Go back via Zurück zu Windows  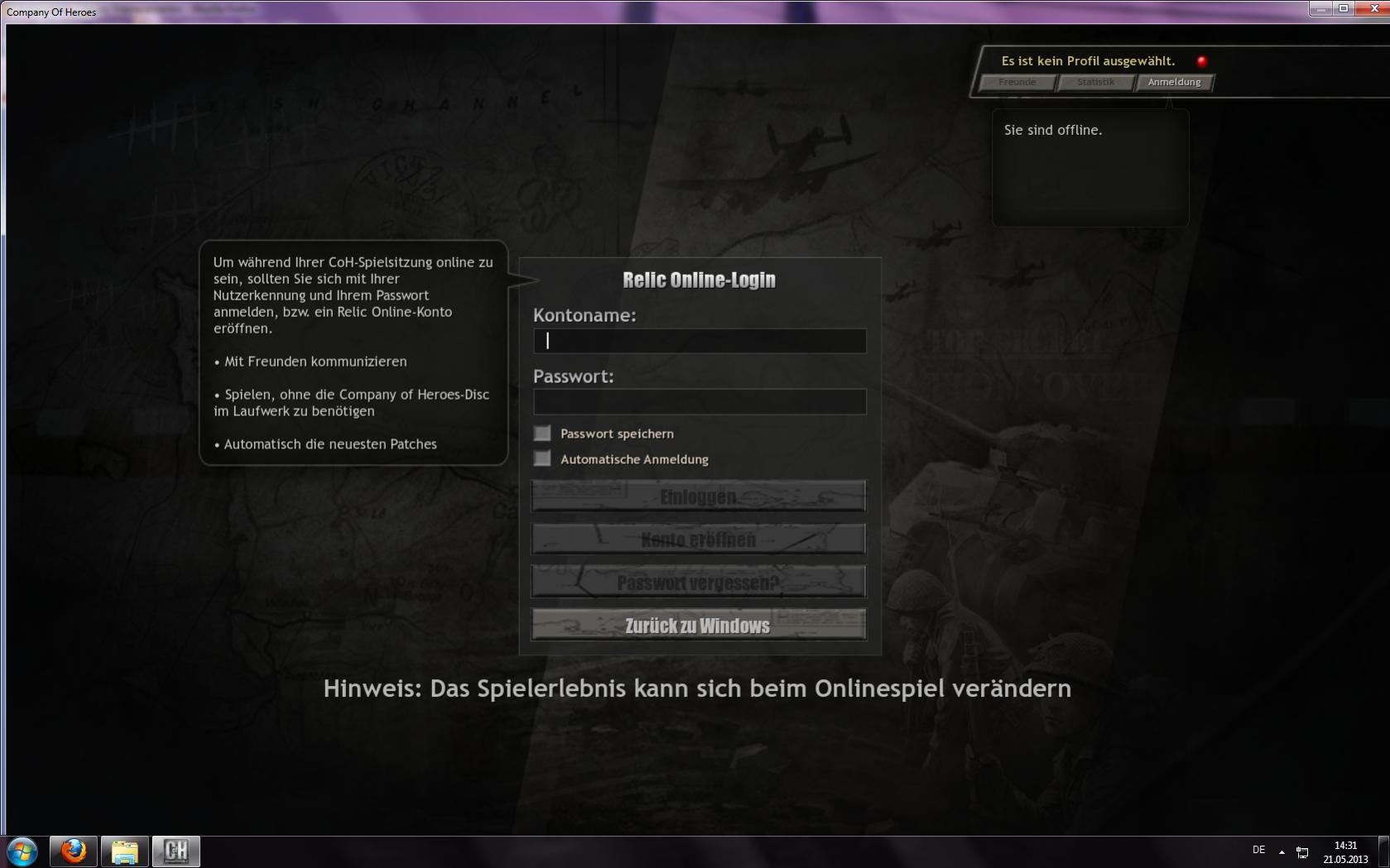click(699, 626)
